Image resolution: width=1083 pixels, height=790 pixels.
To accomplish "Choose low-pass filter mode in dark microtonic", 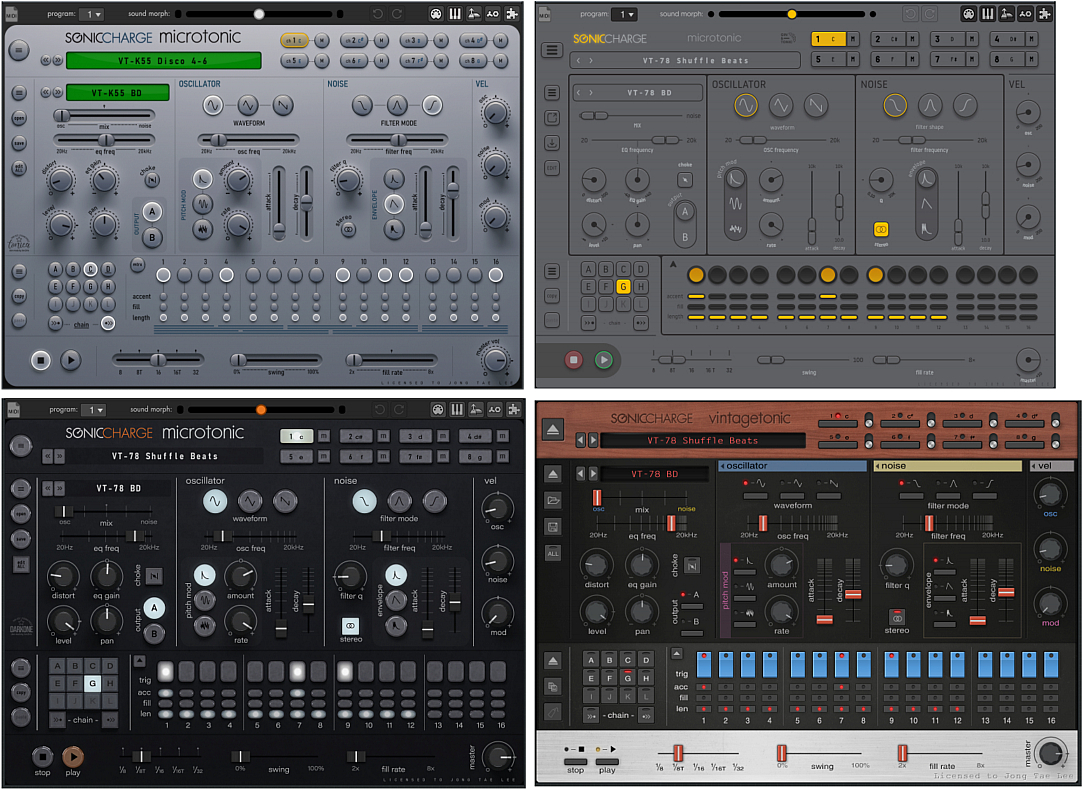I will pos(365,501).
